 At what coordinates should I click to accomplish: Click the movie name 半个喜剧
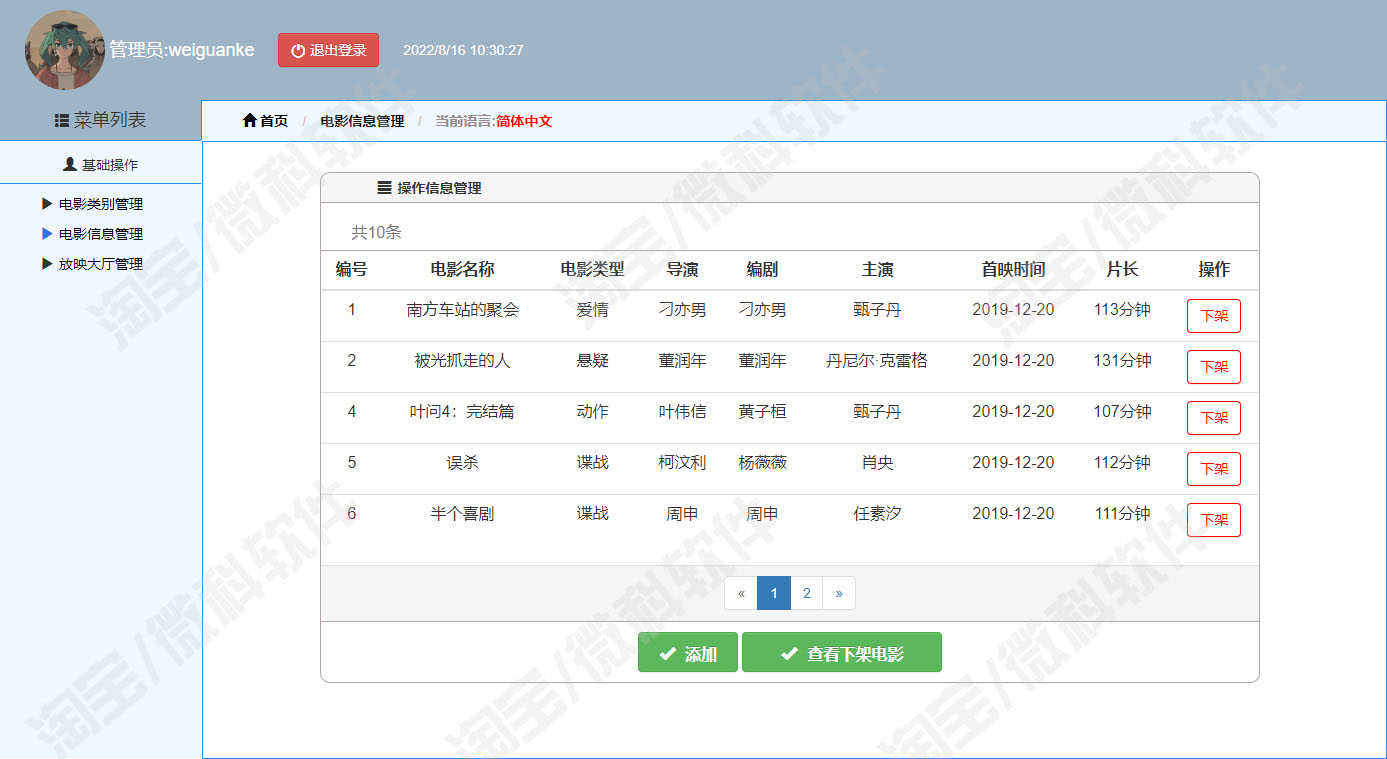pyautogui.click(x=462, y=514)
